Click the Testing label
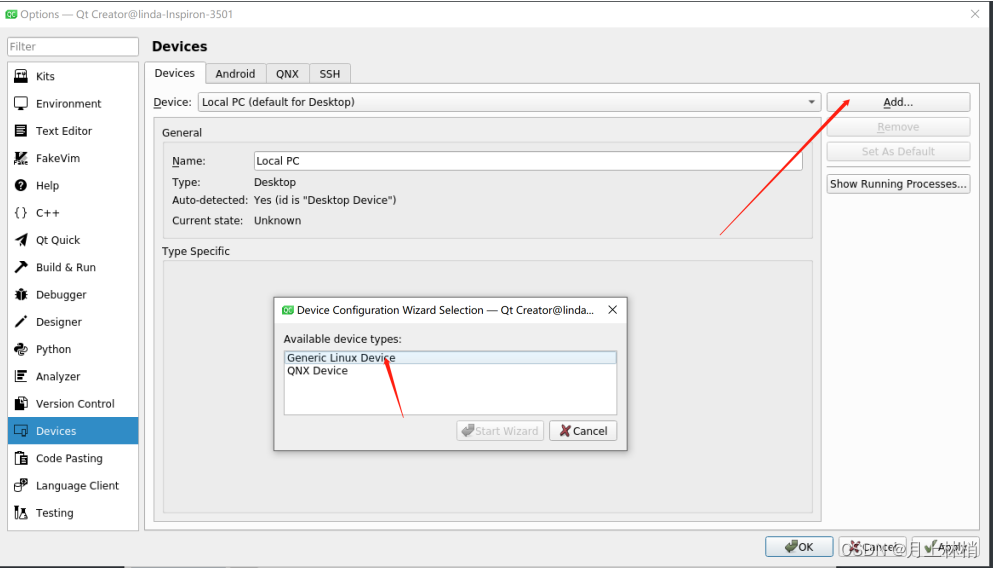This screenshot has width=993, height=568. coord(54,512)
